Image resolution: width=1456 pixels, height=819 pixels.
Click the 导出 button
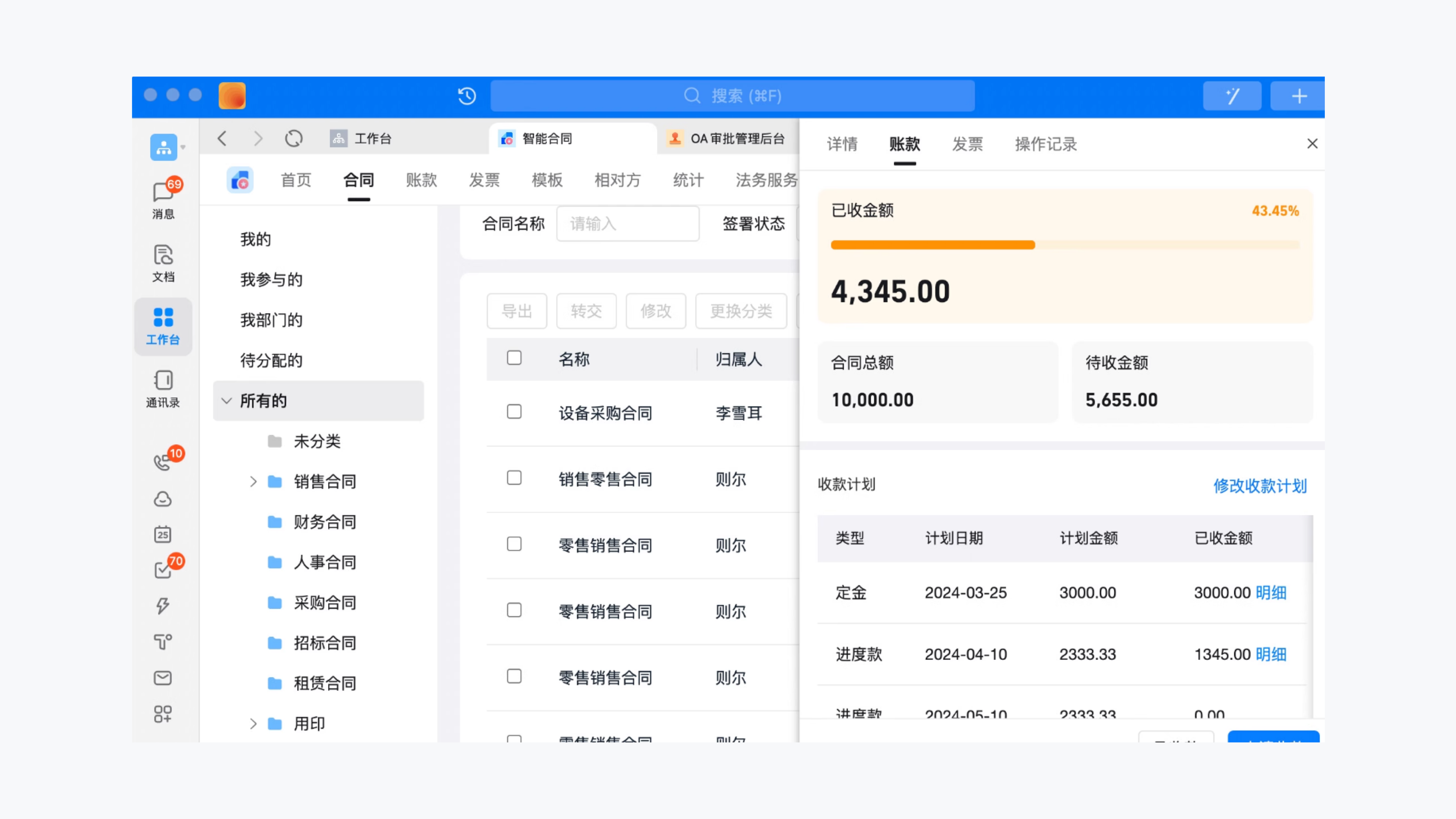pos(517,311)
